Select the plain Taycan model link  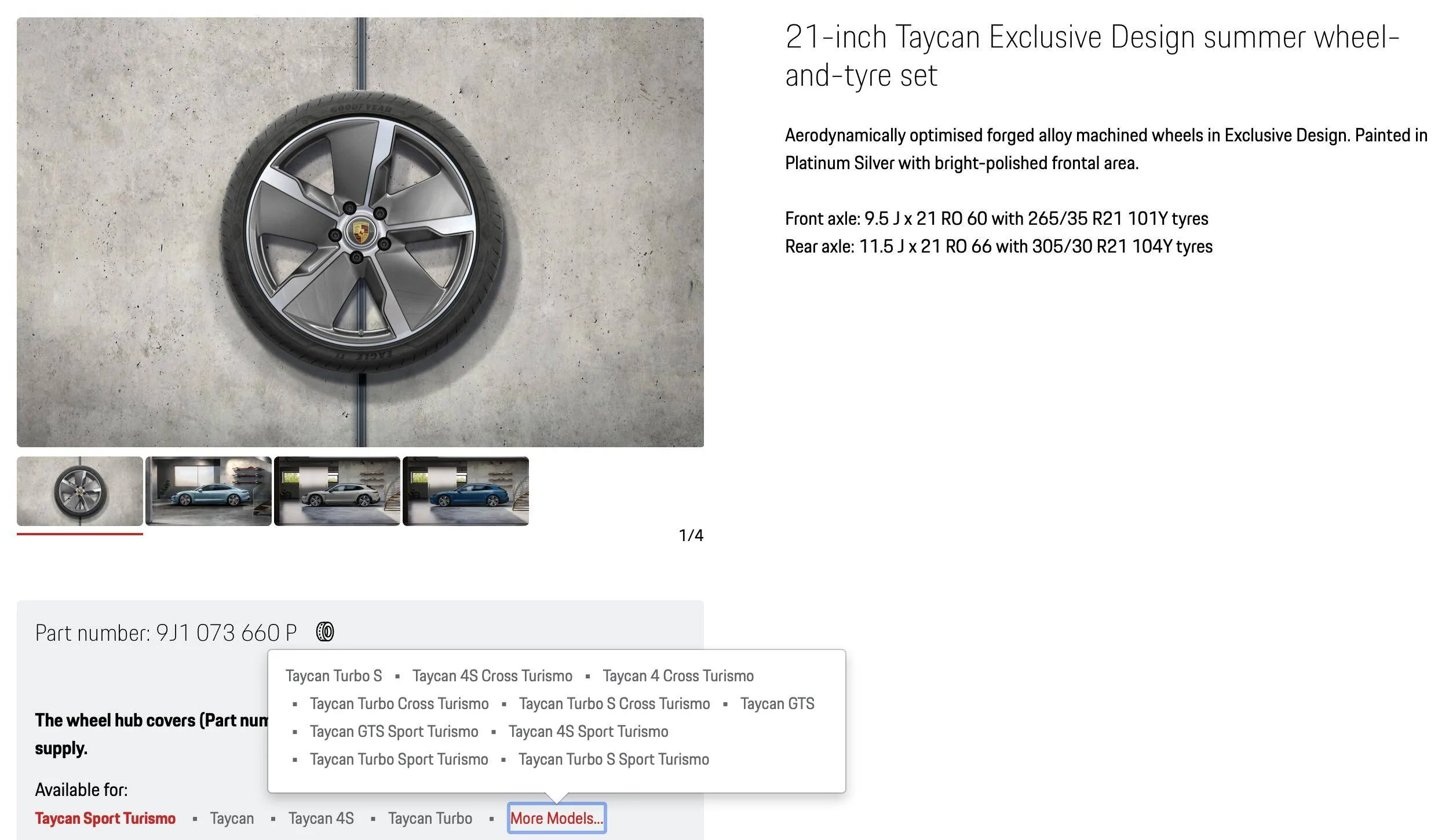(232, 818)
